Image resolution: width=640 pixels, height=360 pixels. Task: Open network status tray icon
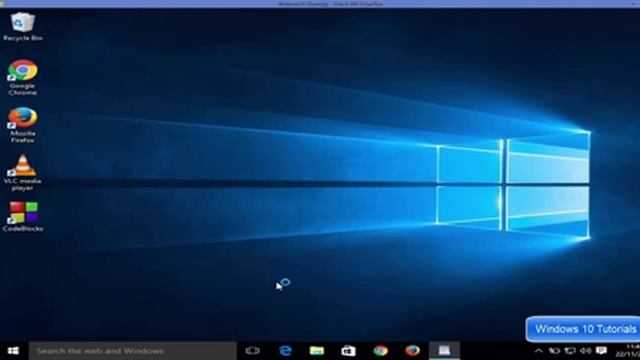(x=570, y=351)
